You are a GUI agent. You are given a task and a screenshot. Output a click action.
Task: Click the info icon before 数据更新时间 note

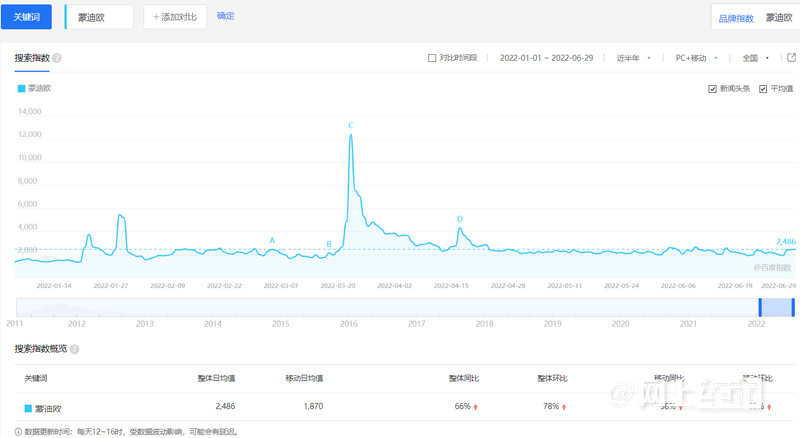(x=18, y=432)
